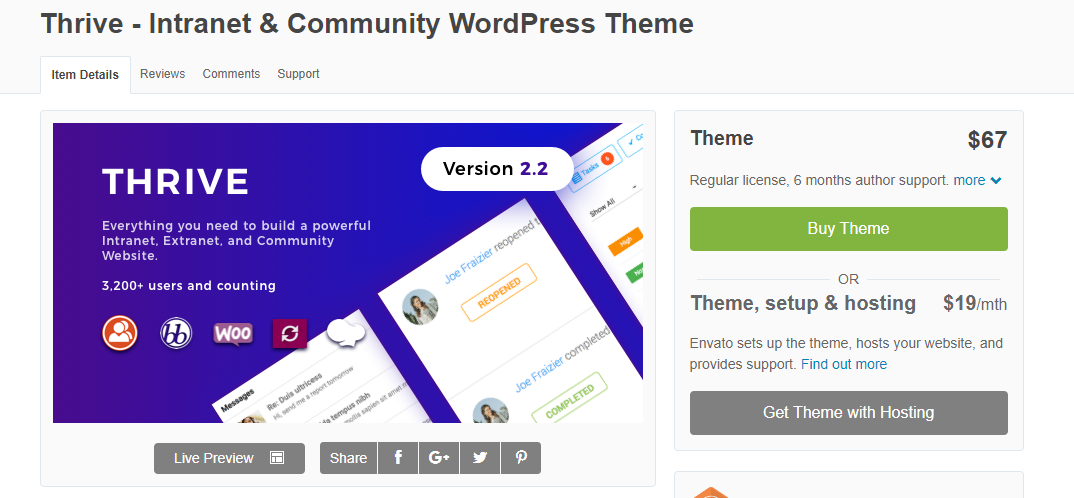
Task: Click the Thrive theme preview banner image
Action: click(348, 273)
